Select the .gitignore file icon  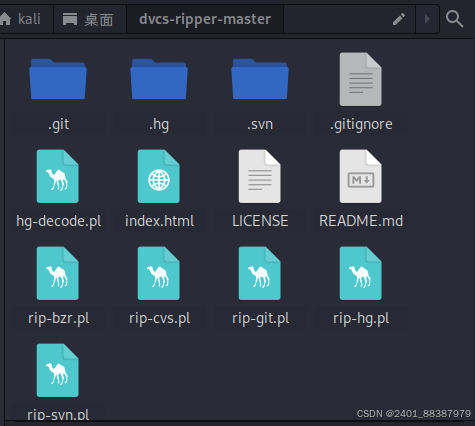pos(361,79)
